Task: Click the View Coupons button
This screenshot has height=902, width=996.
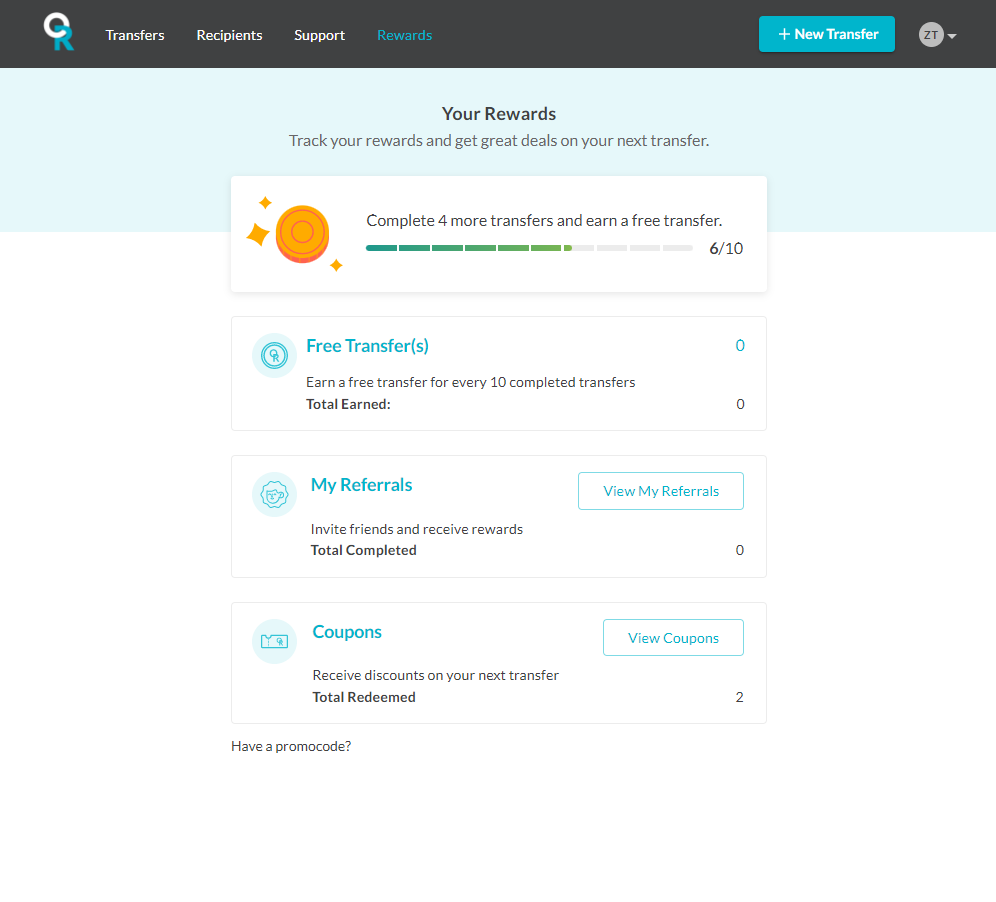Action: 673,638
